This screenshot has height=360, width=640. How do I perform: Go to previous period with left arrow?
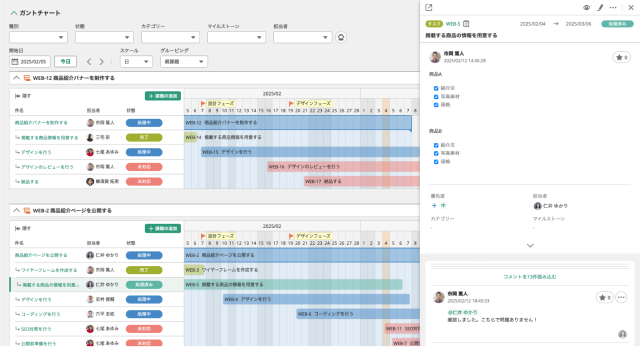point(89,62)
